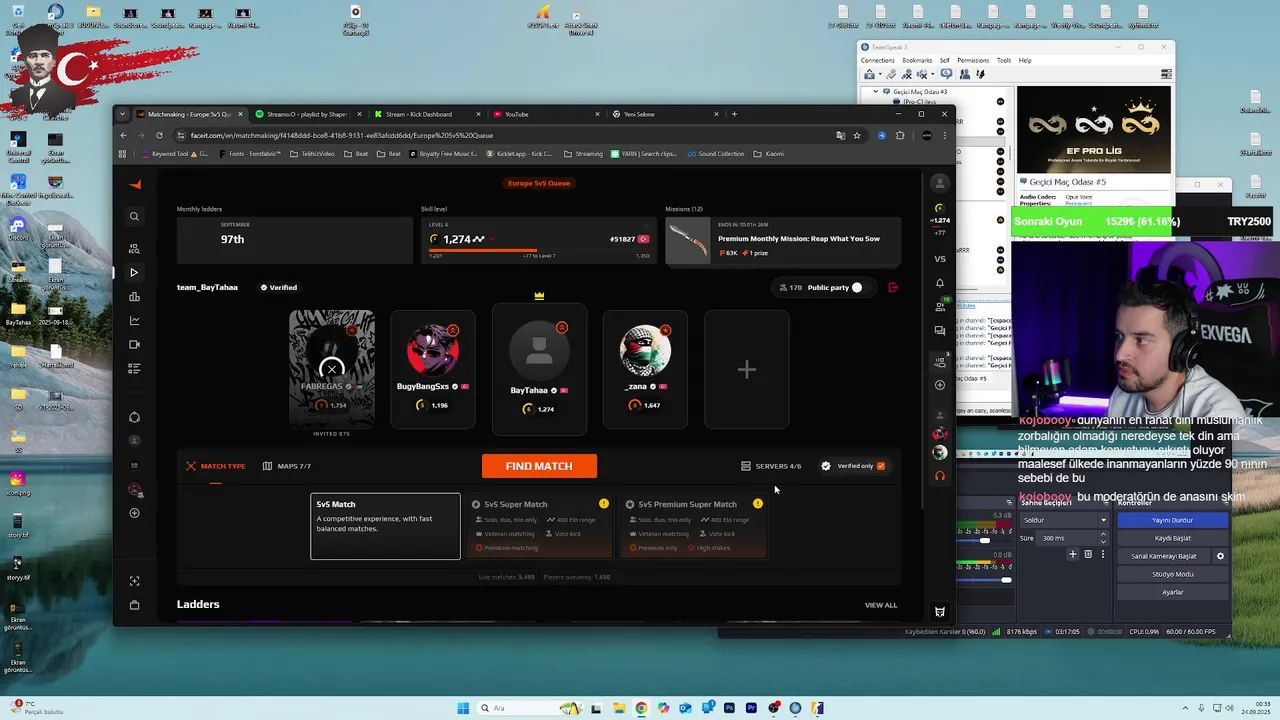Click the OBS virtual camera settings gear
Screen dimensions: 1280x720
1220,556
